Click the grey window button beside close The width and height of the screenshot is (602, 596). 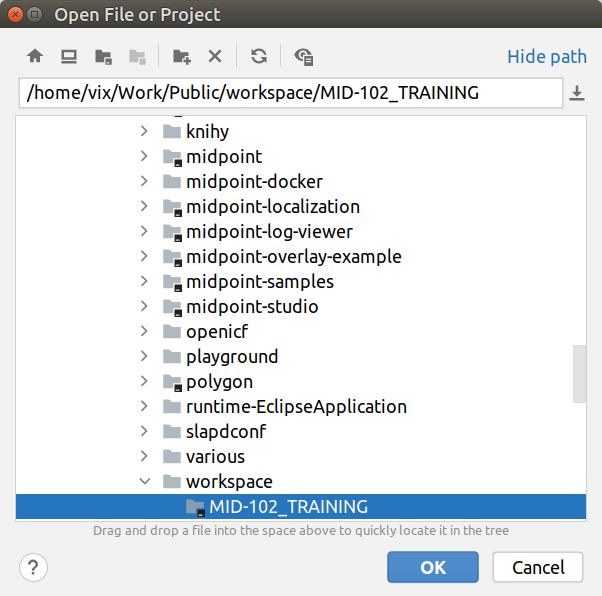click(x=35, y=15)
